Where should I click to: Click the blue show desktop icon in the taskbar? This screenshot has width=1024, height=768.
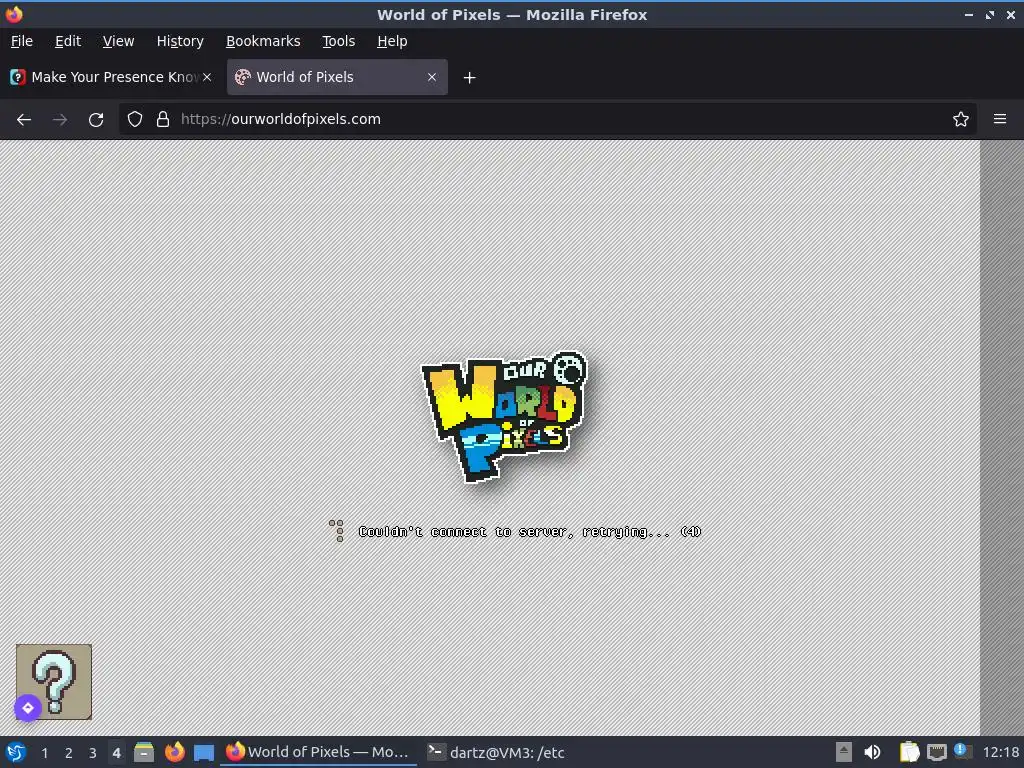tap(204, 753)
